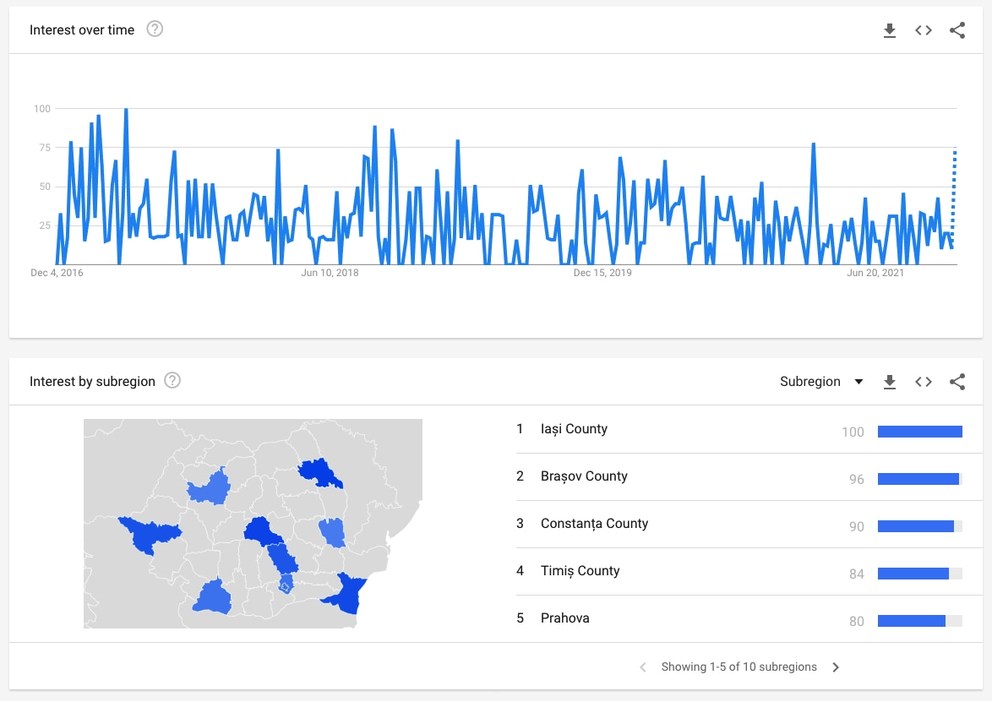The image size is (992, 701).
Task: Open help for Interest over time
Action: coord(155,29)
